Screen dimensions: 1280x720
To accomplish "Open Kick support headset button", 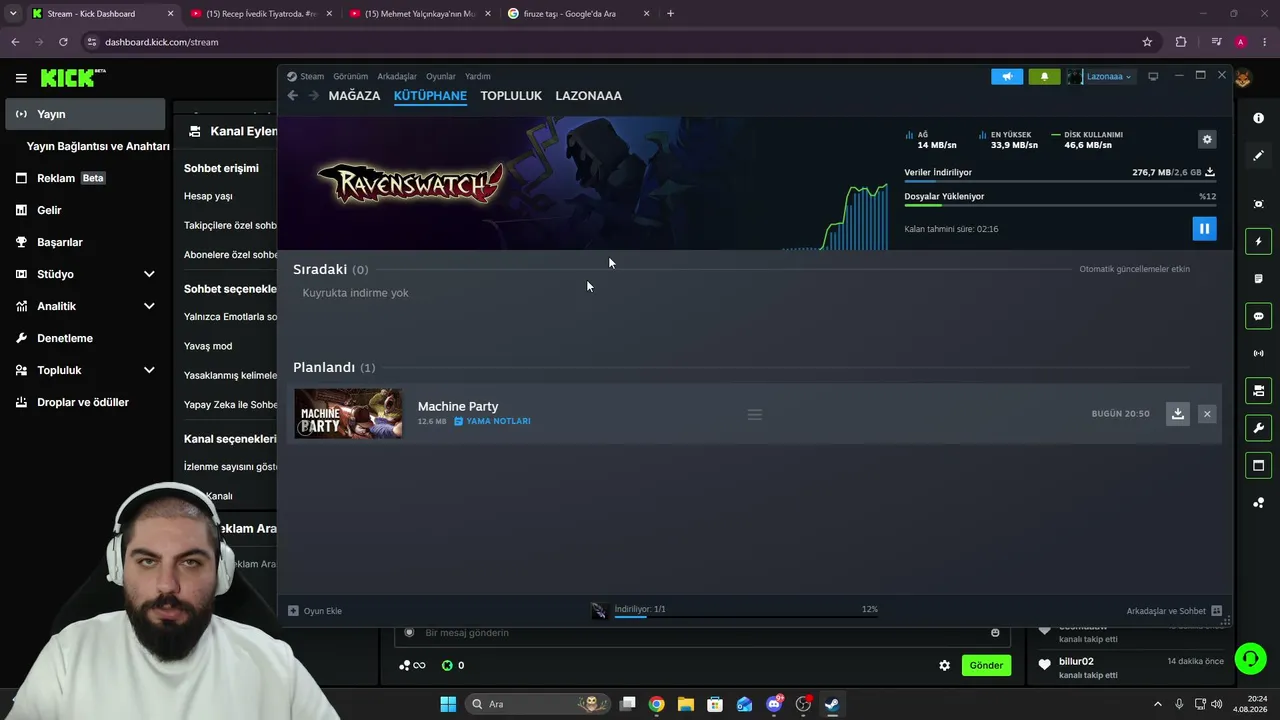I will coord(1250,658).
